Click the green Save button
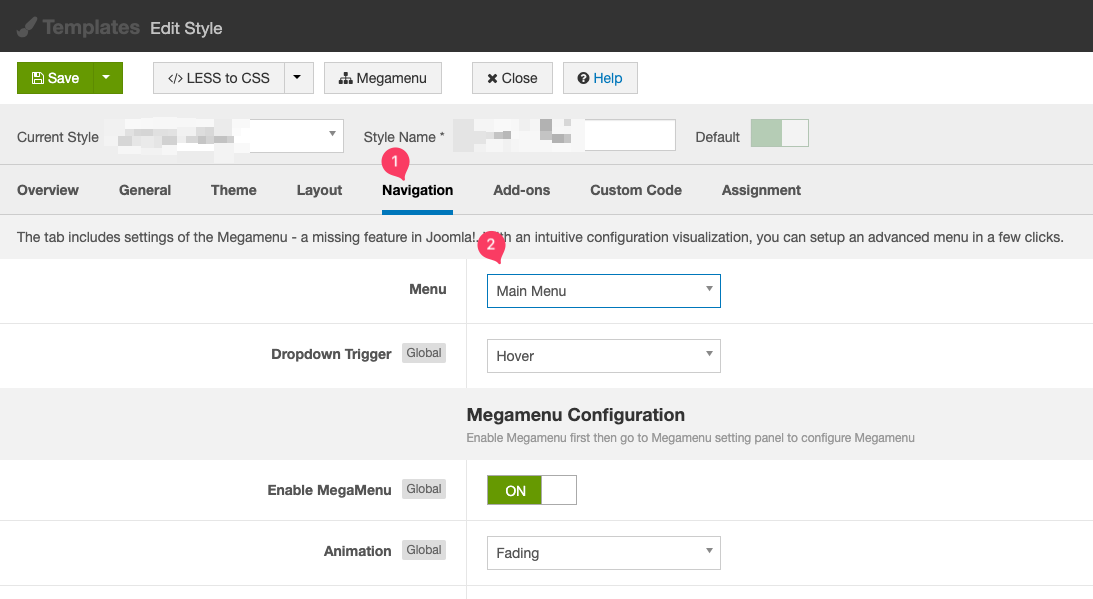1093x599 pixels. point(55,78)
